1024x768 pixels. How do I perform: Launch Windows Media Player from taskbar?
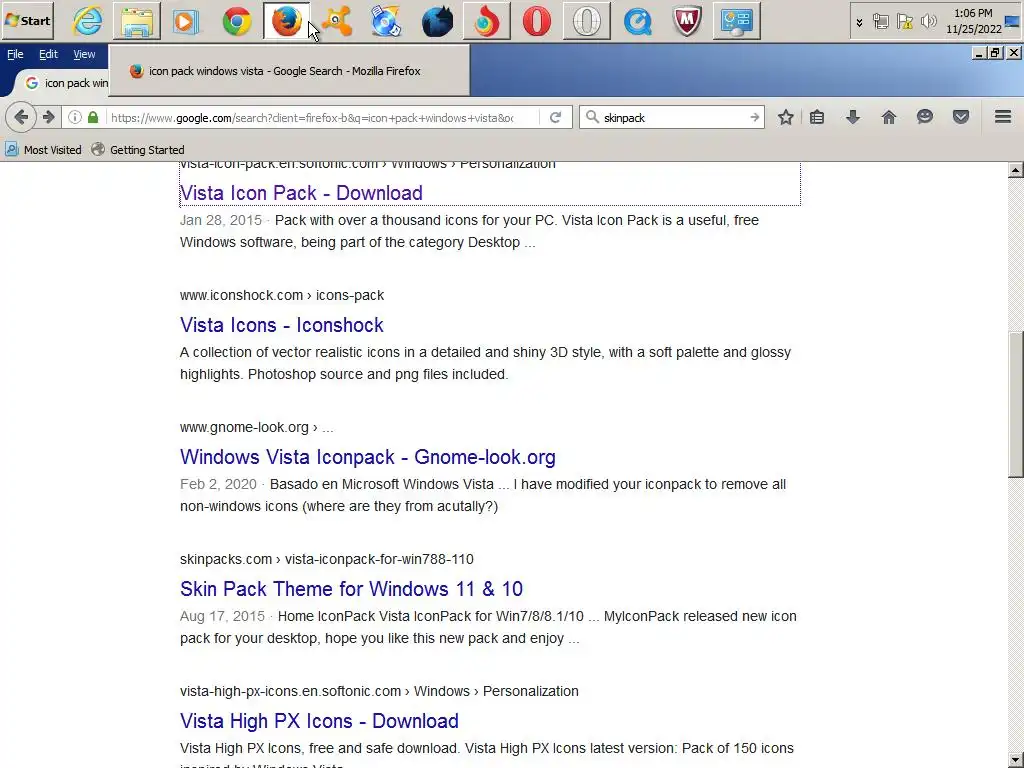[x=186, y=21]
